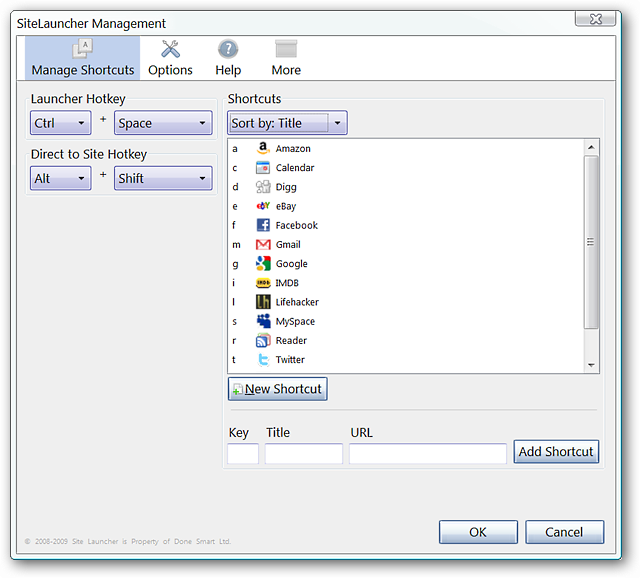Click the Manage Shortcuts tab icon

pyautogui.click(x=82, y=49)
